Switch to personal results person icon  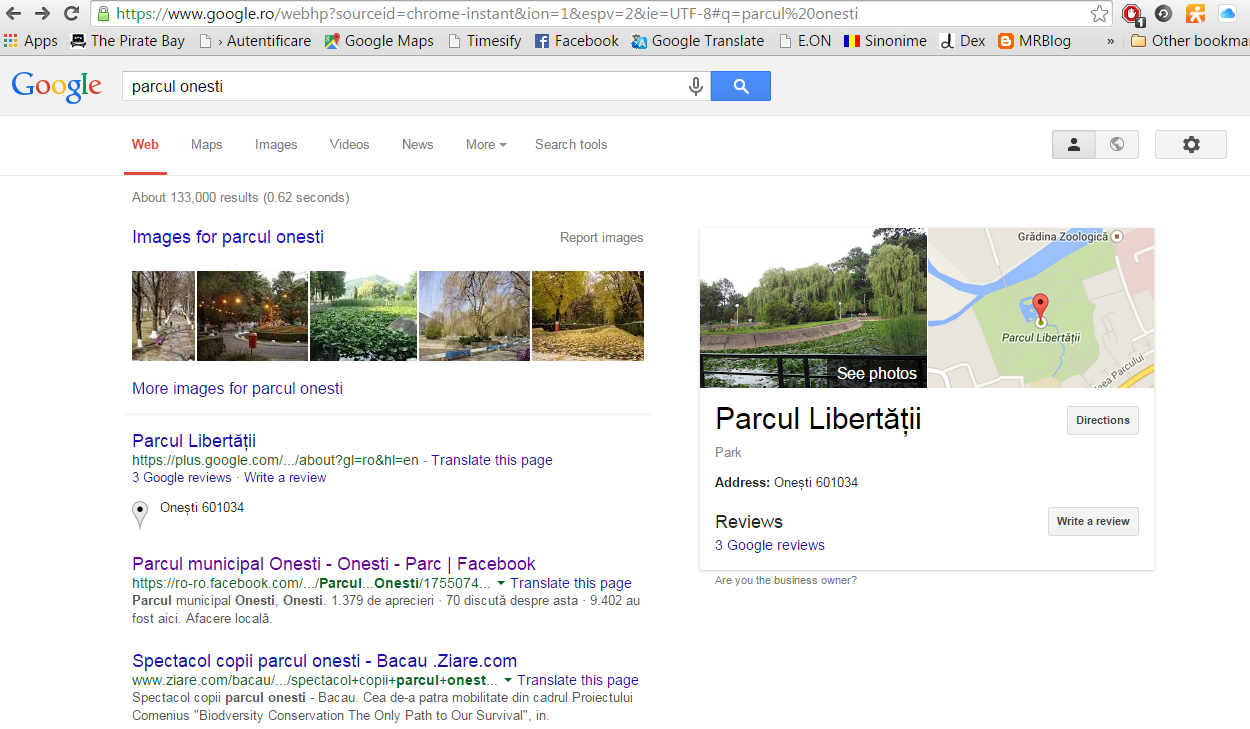[1074, 145]
